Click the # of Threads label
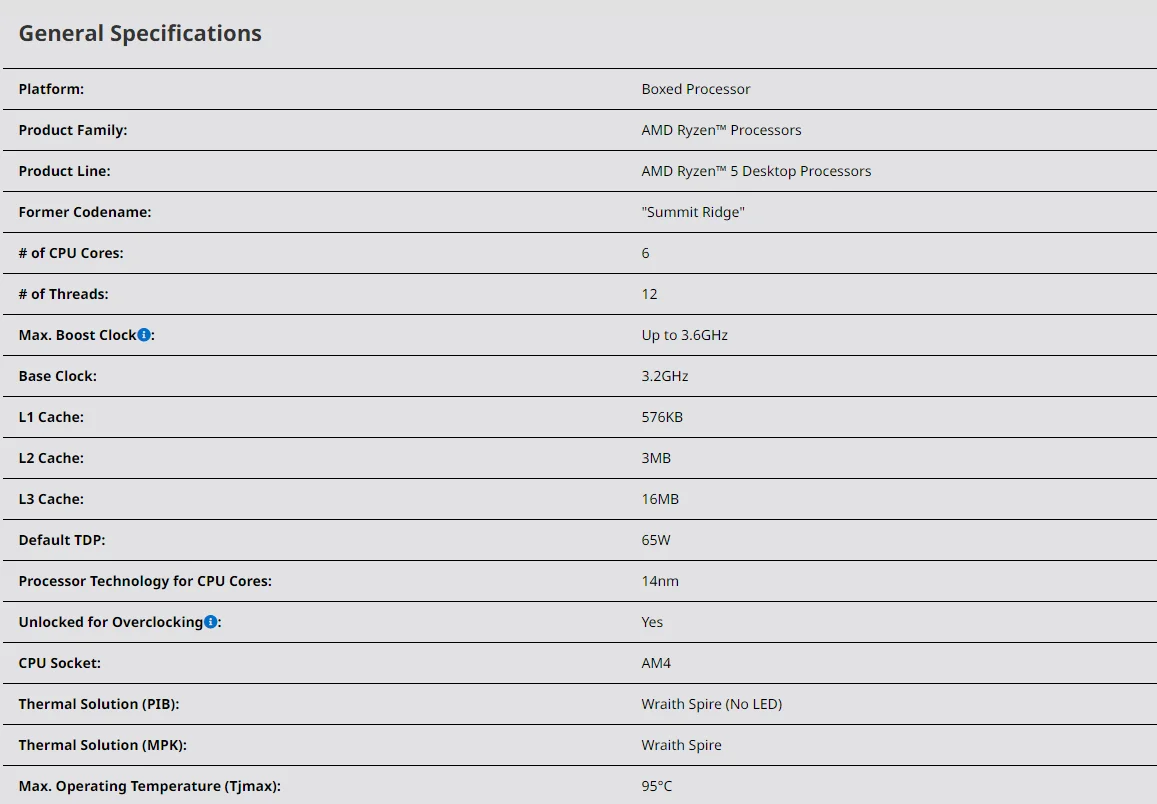 [x=63, y=294]
